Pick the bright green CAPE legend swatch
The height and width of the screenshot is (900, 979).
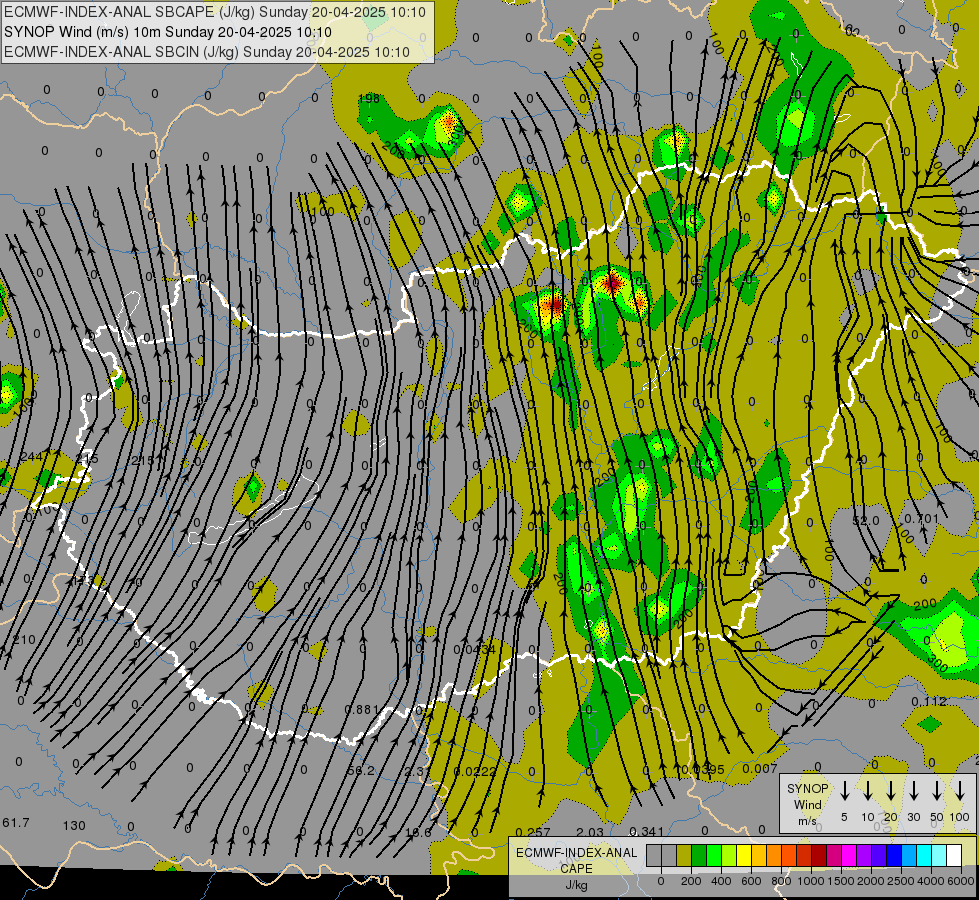(x=714, y=855)
